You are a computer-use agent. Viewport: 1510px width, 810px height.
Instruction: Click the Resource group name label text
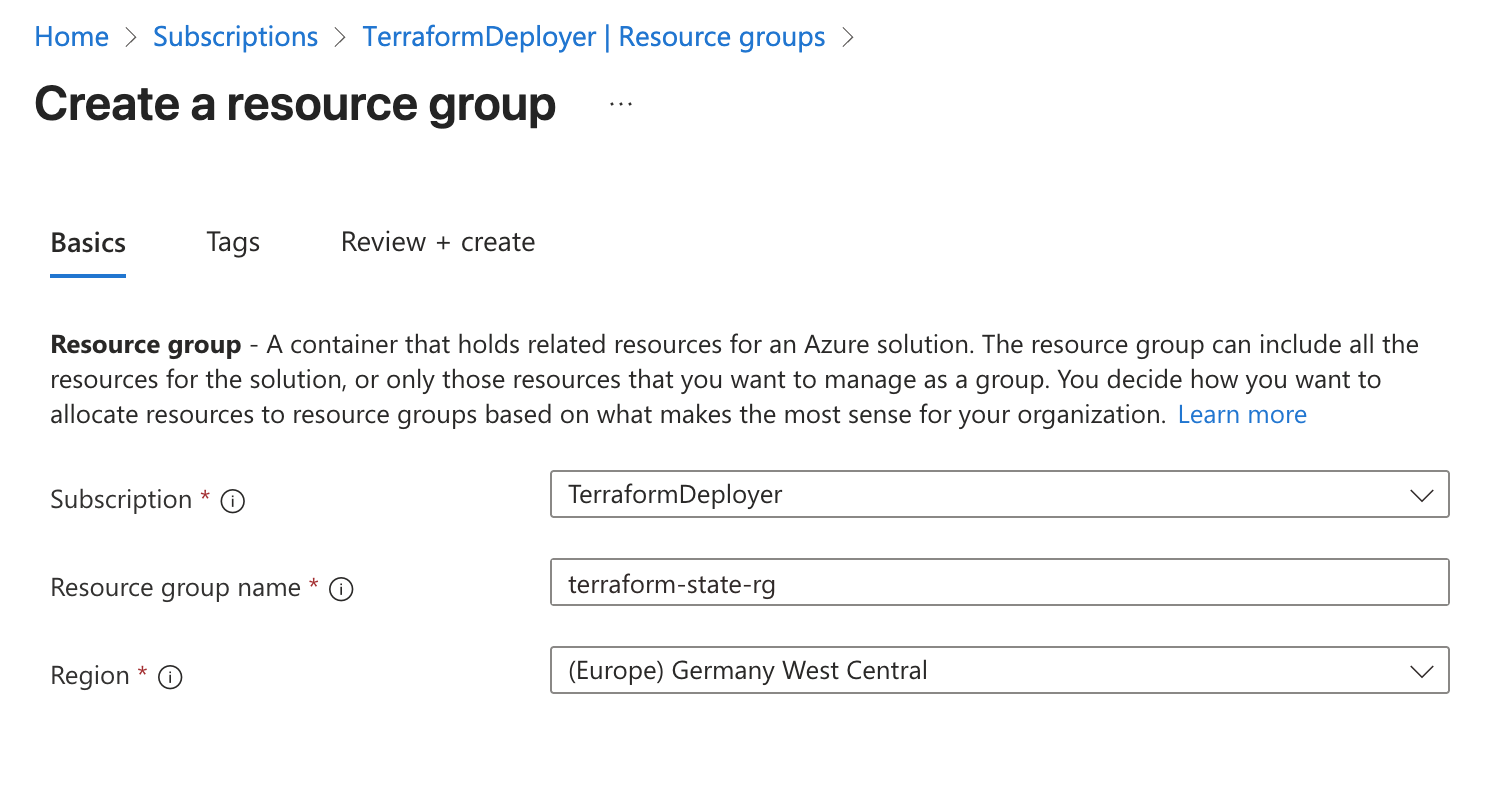click(x=175, y=588)
